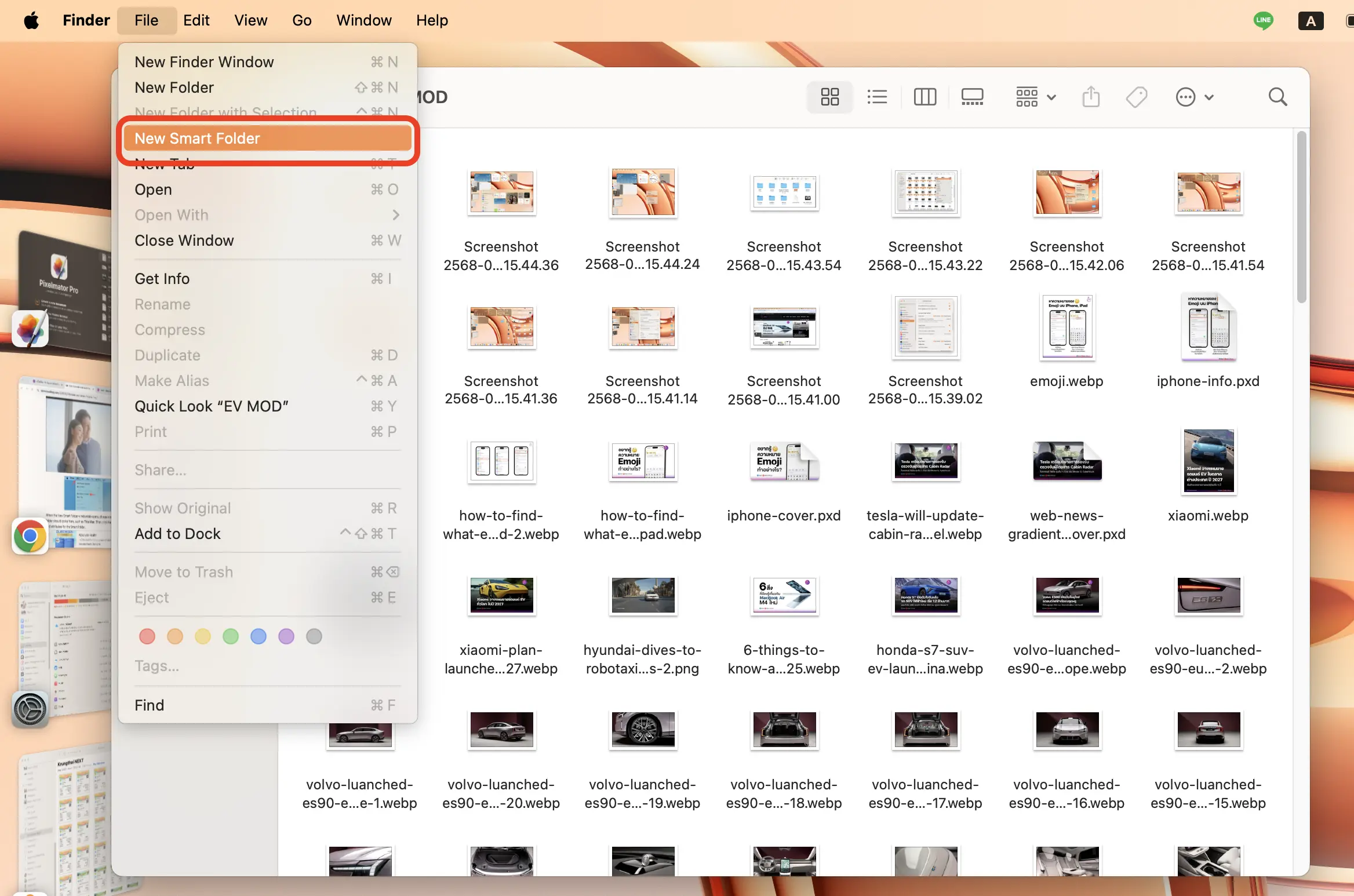Image resolution: width=1354 pixels, height=896 pixels.
Task: Click the LINE menu bar icon
Action: pos(1263,21)
